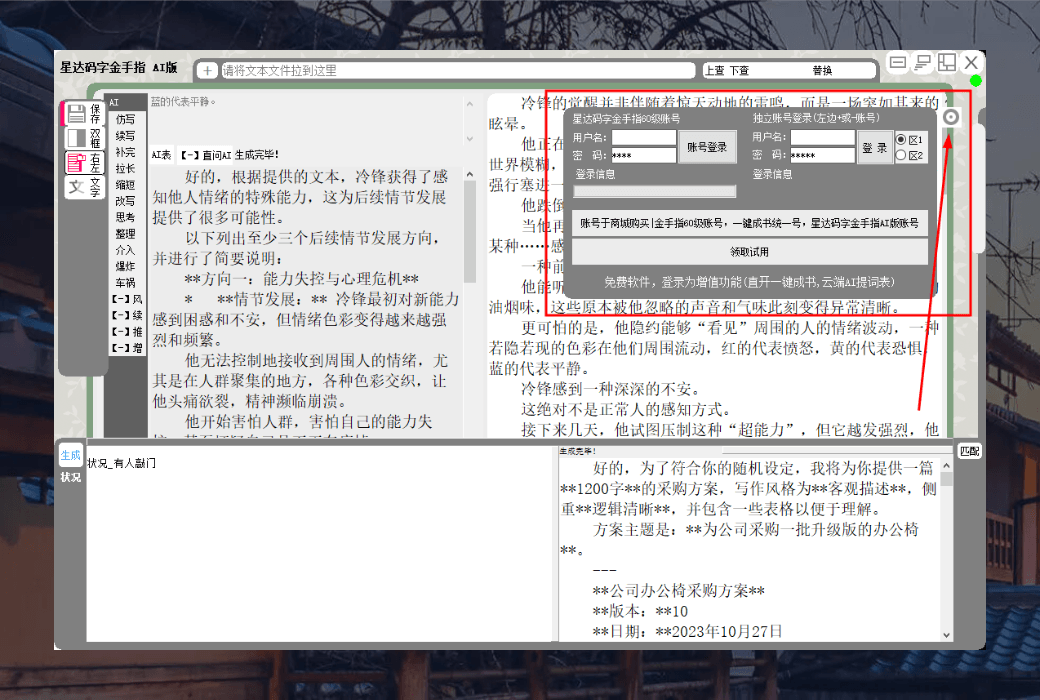Screen dimensions: 1040x700
Task: Click the 状况_有人敲门 text line
Action: tap(121, 463)
